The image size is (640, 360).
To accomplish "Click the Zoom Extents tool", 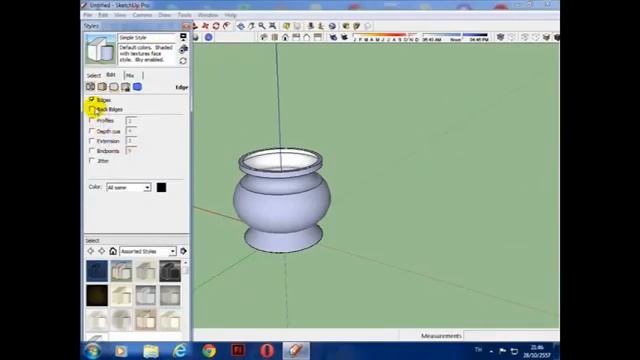I will click(x=272, y=26).
